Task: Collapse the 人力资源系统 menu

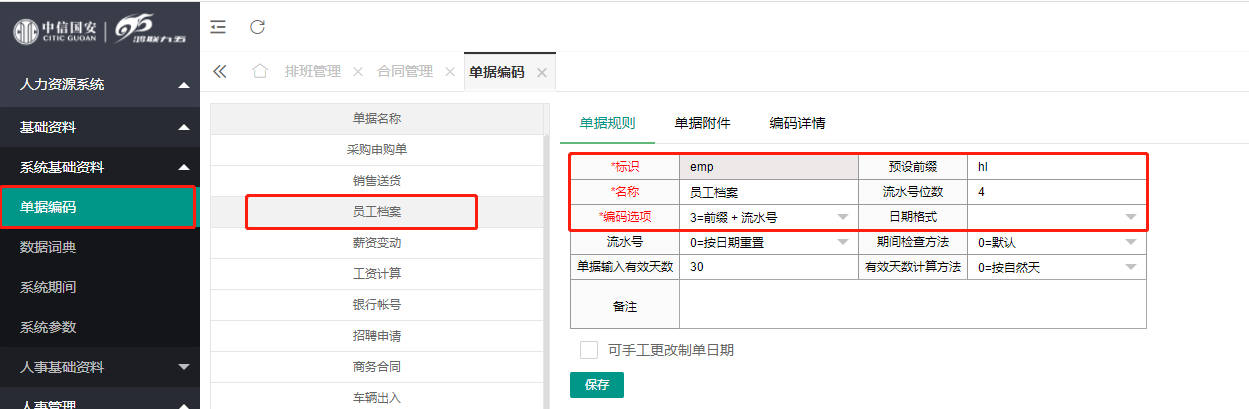Action: tap(100, 84)
